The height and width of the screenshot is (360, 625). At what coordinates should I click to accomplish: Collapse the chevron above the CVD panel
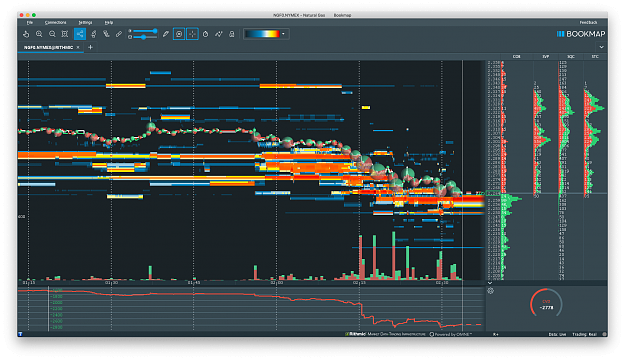pos(490,283)
